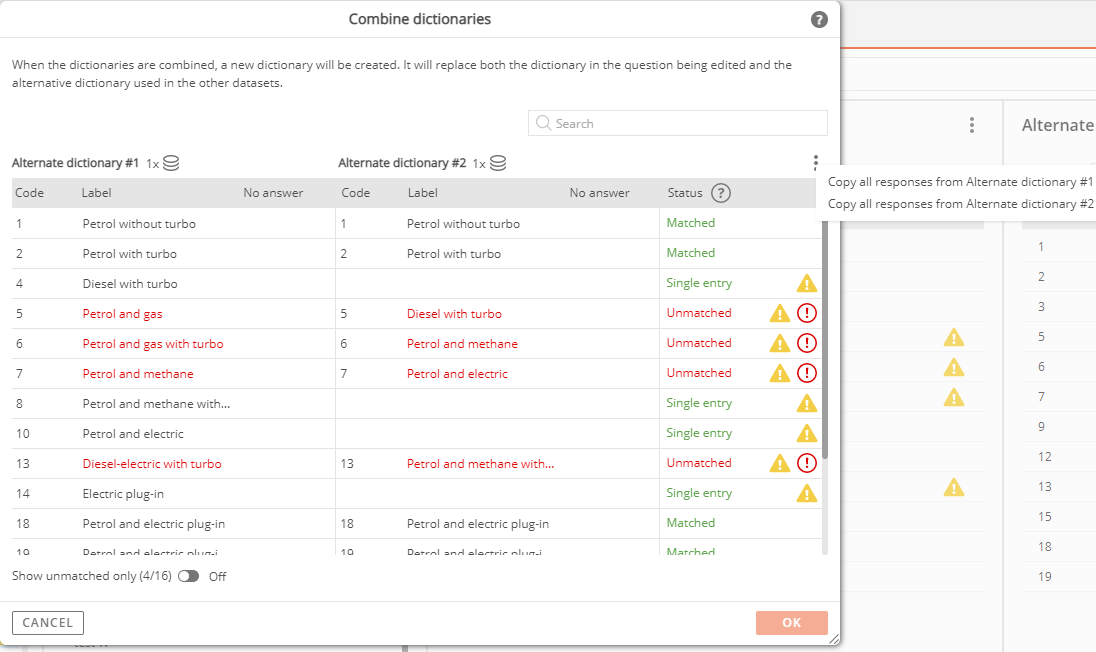Open the help icon in dialog title bar
This screenshot has height=652, width=1096.
(819, 20)
